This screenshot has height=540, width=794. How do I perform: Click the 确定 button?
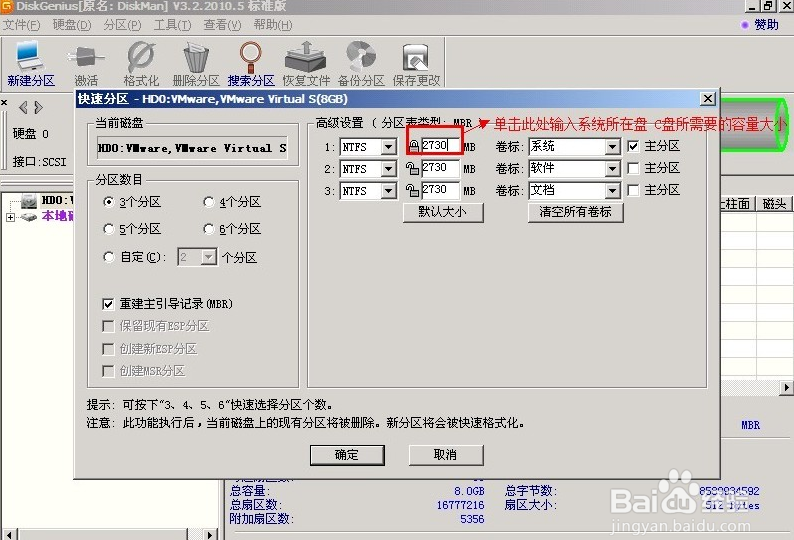point(347,455)
